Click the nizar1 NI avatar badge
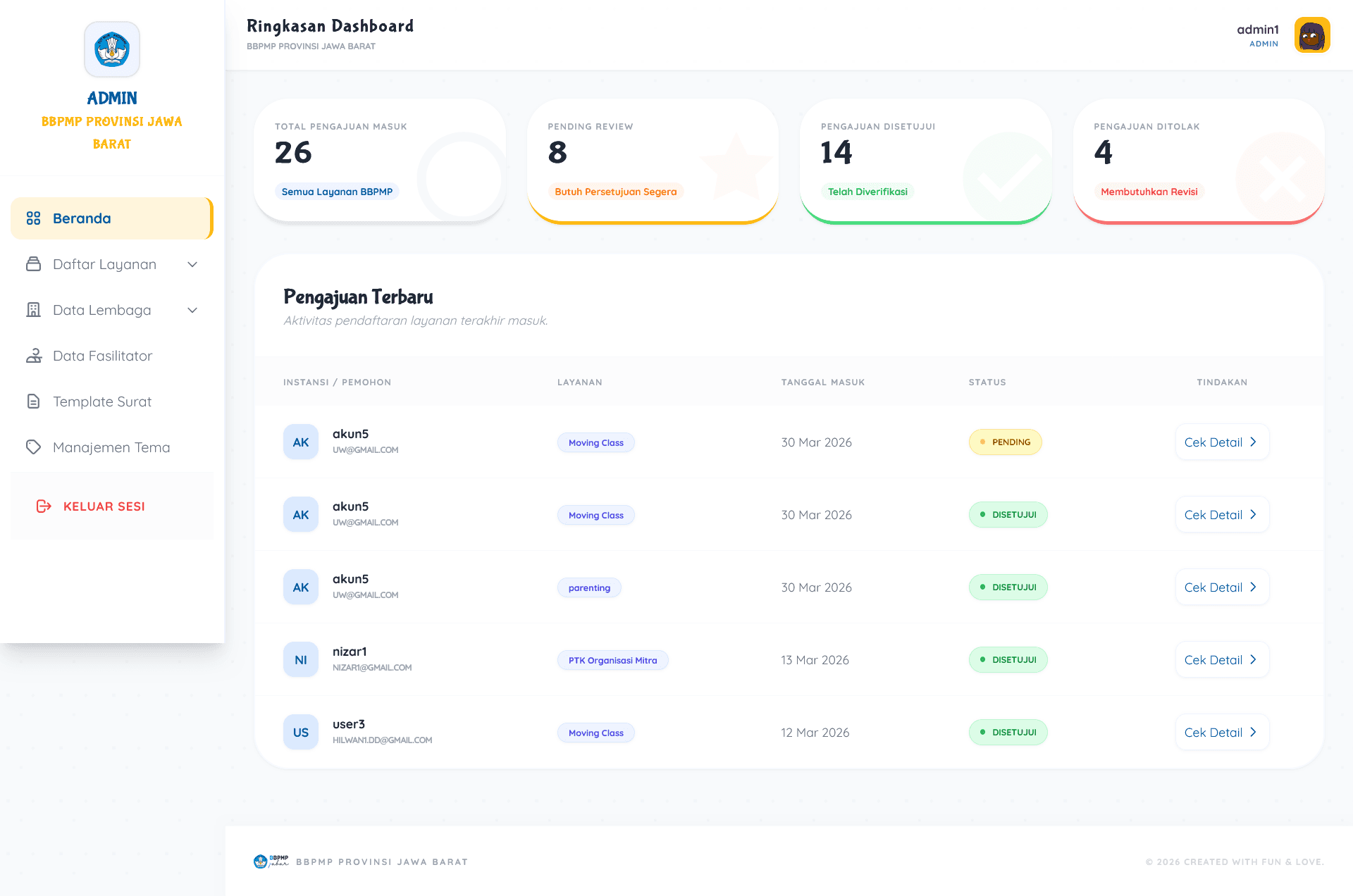Screen dimensions: 1353x896 [301, 660]
